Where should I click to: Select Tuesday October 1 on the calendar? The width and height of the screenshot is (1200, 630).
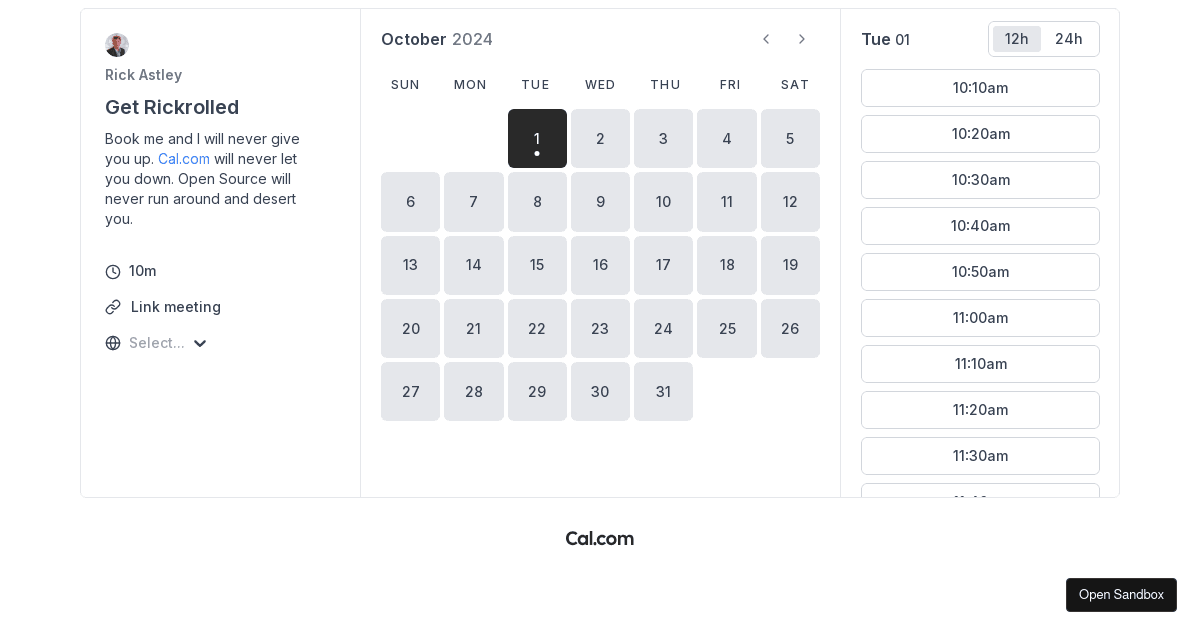(537, 138)
